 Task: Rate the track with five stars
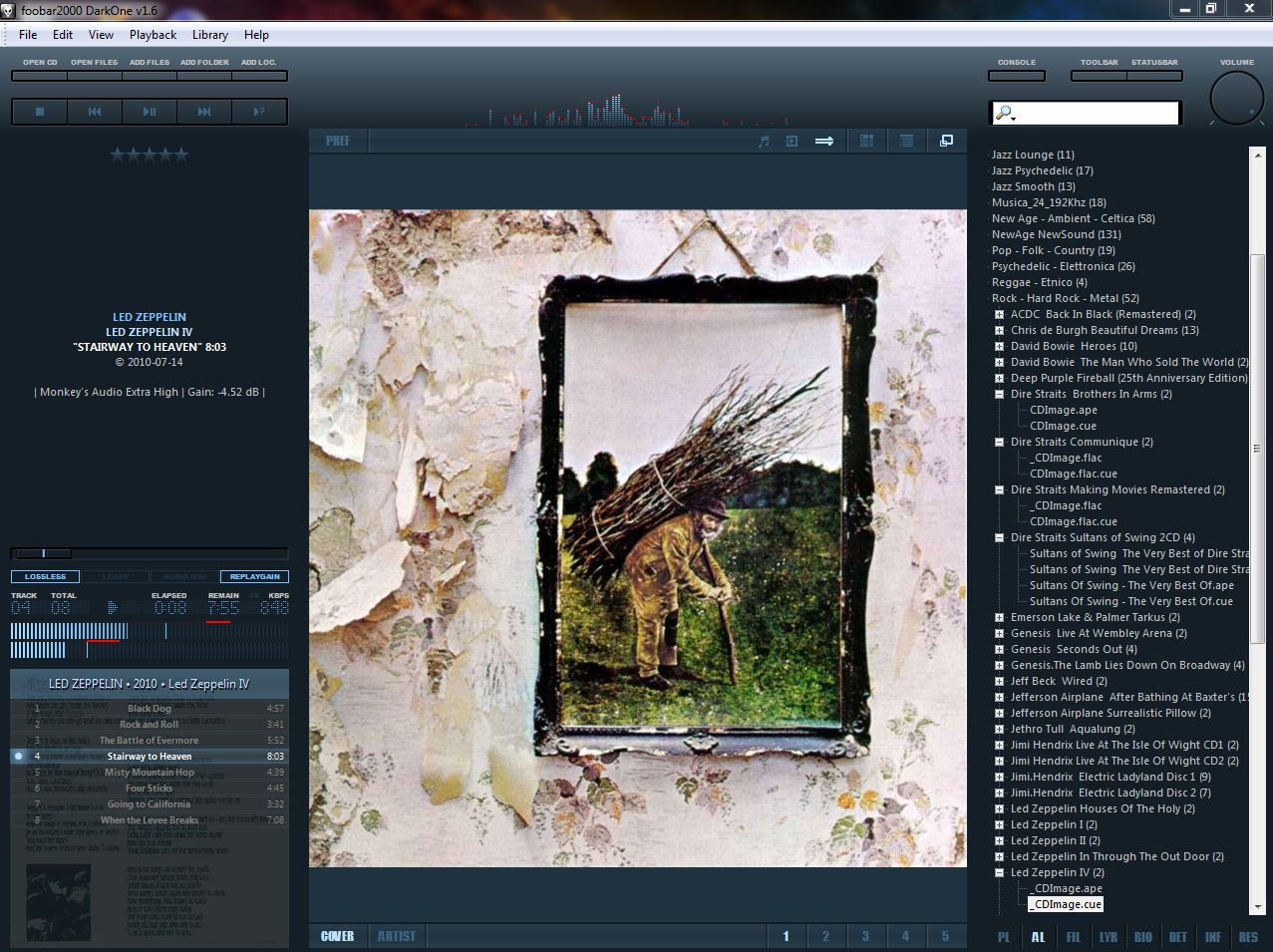coord(180,155)
